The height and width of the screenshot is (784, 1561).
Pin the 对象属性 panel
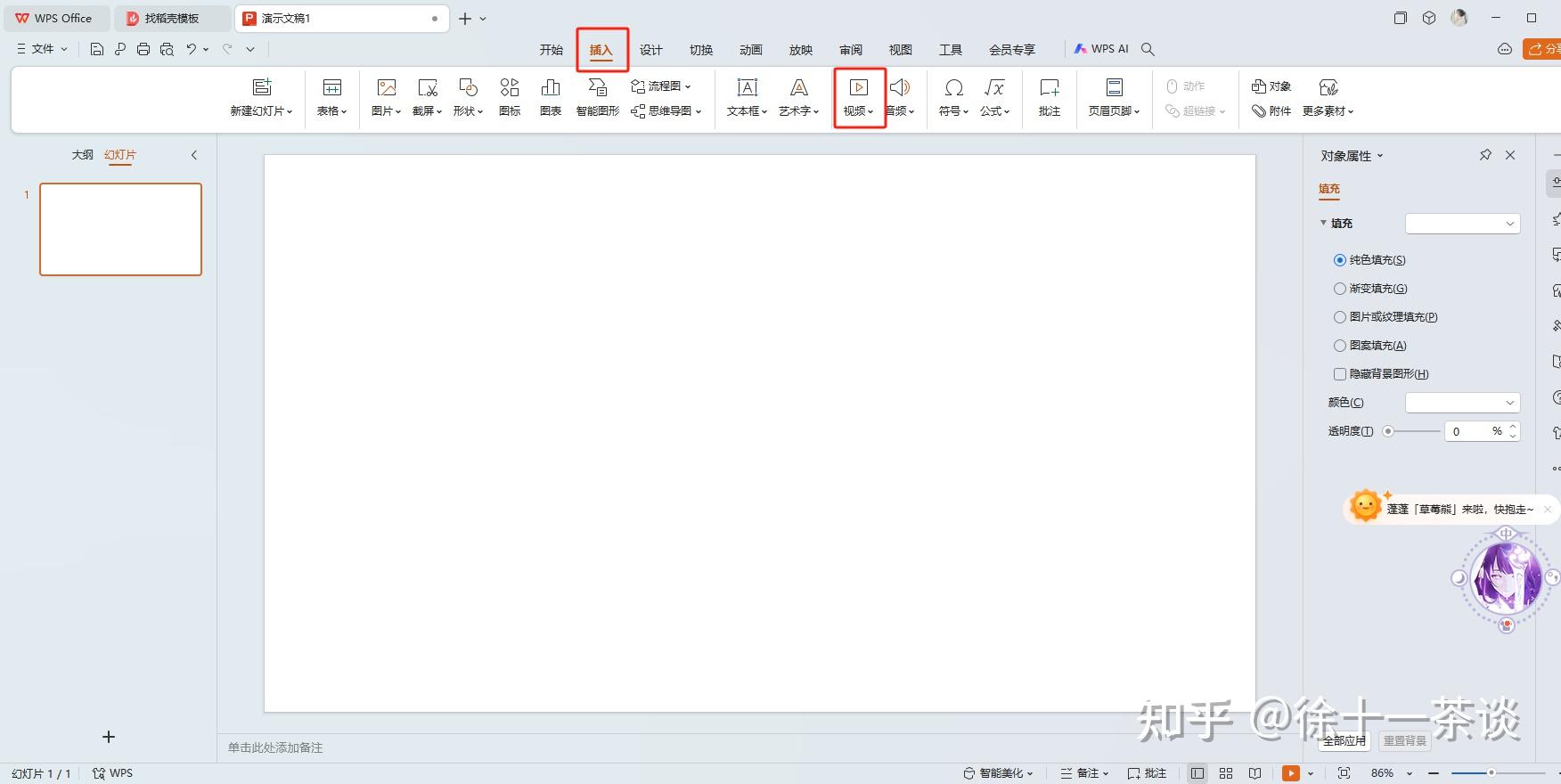[x=1485, y=155]
